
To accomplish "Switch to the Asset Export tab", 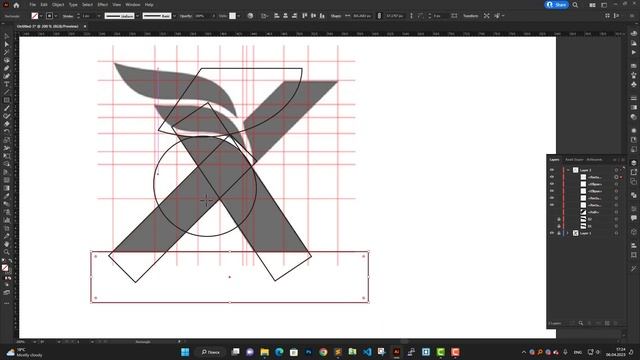I will click(574, 160).
